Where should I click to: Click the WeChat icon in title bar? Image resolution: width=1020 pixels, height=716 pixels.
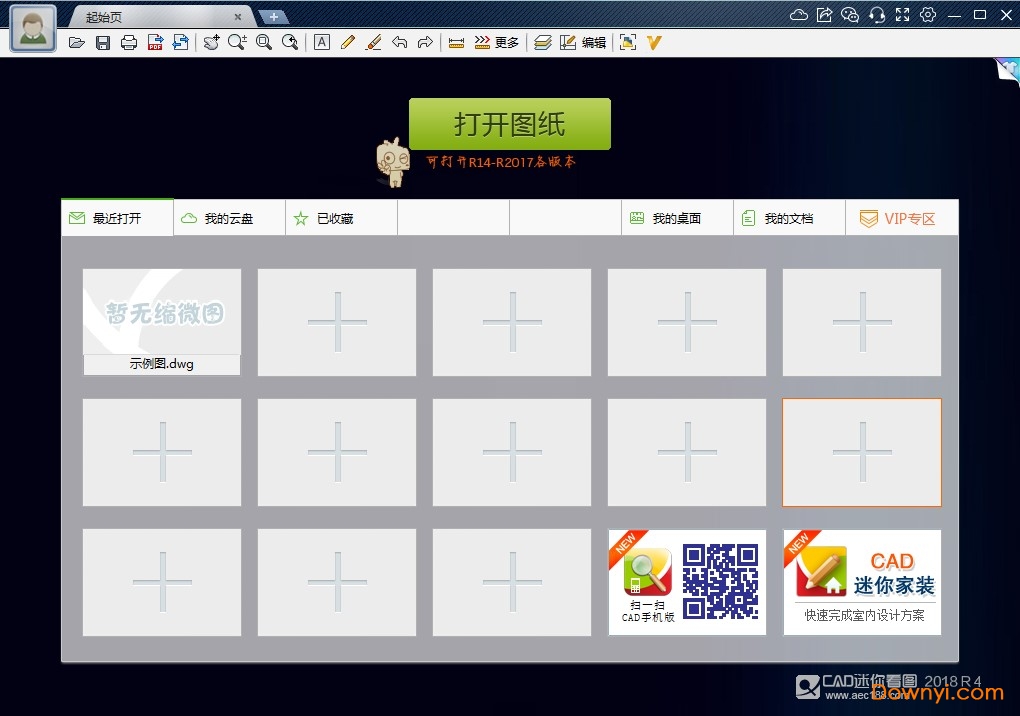(850, 15)
